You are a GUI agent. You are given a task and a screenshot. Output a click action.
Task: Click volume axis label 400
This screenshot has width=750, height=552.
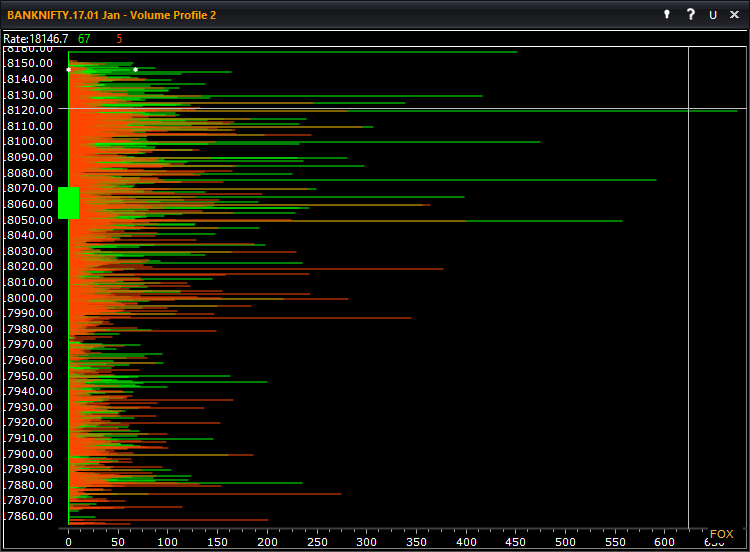tap(466, 542)
